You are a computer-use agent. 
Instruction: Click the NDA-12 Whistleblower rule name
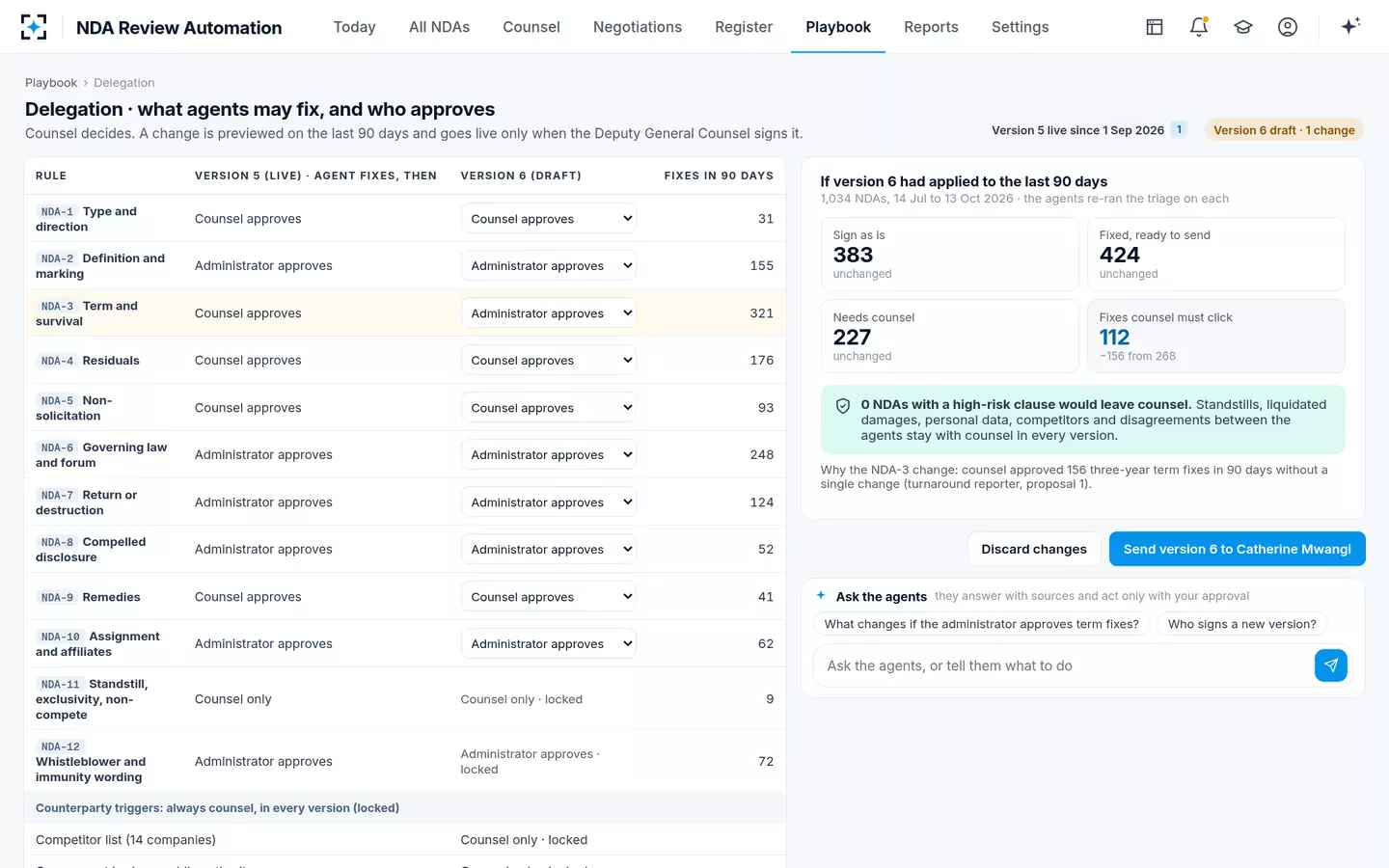91,762
